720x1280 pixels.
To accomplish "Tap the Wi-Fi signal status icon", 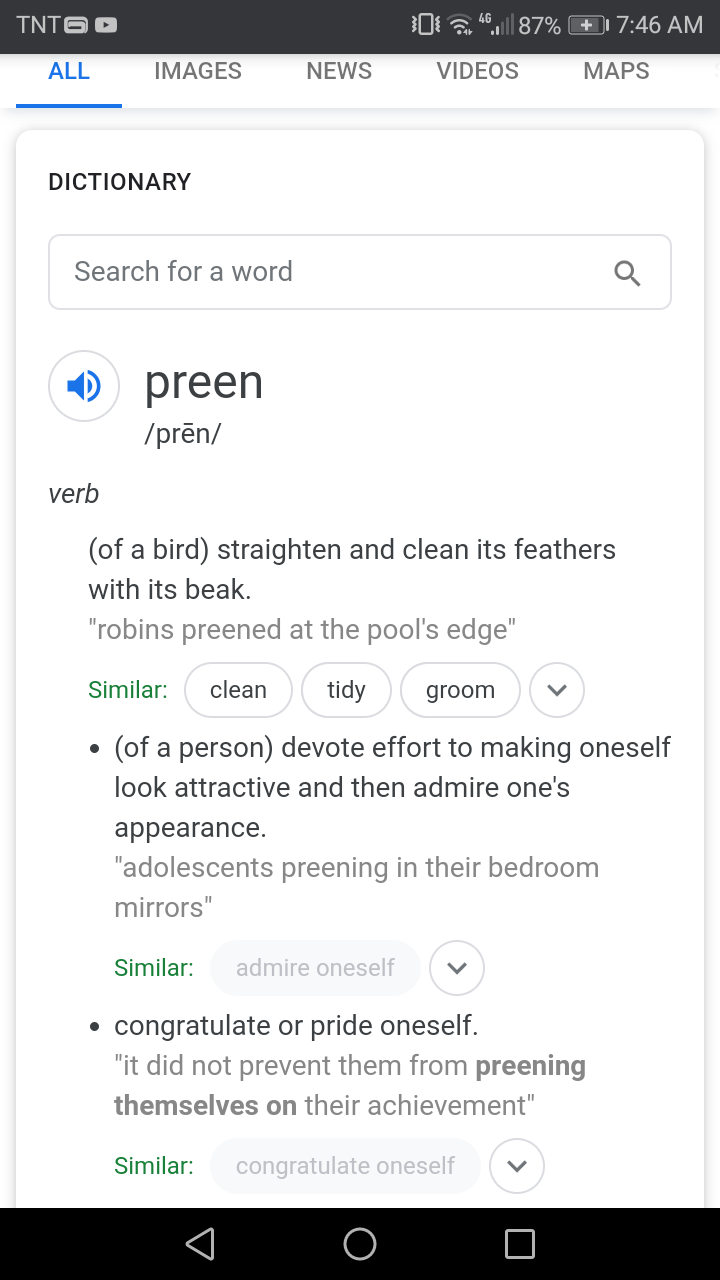I will click(458, 25).
